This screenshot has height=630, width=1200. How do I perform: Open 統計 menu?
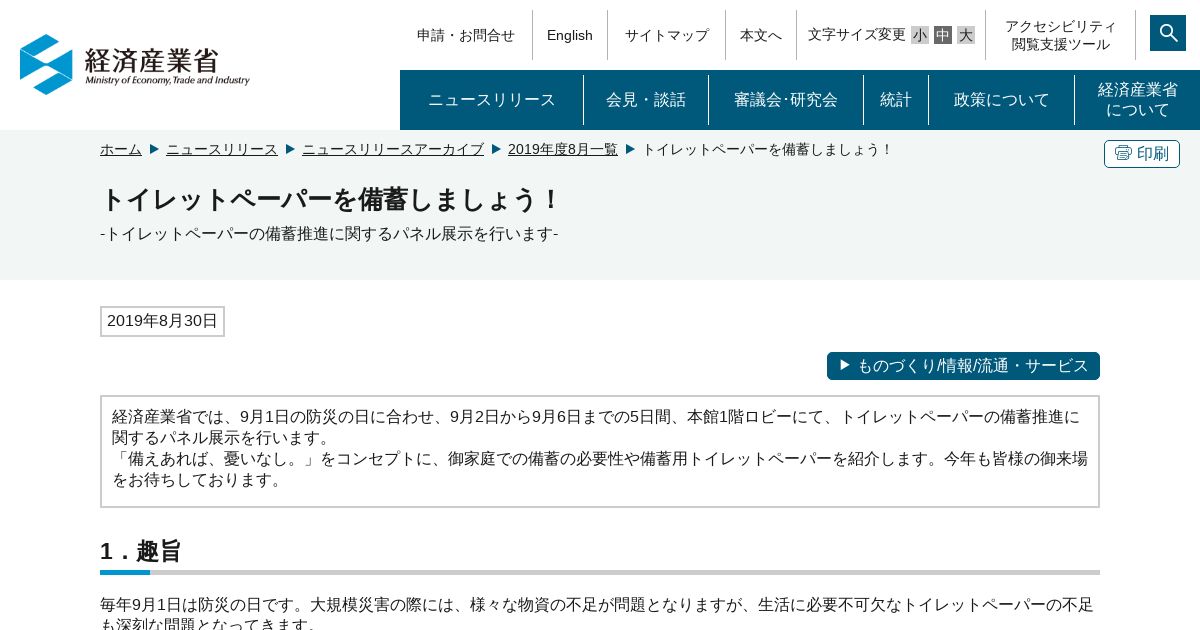point(896,100)
